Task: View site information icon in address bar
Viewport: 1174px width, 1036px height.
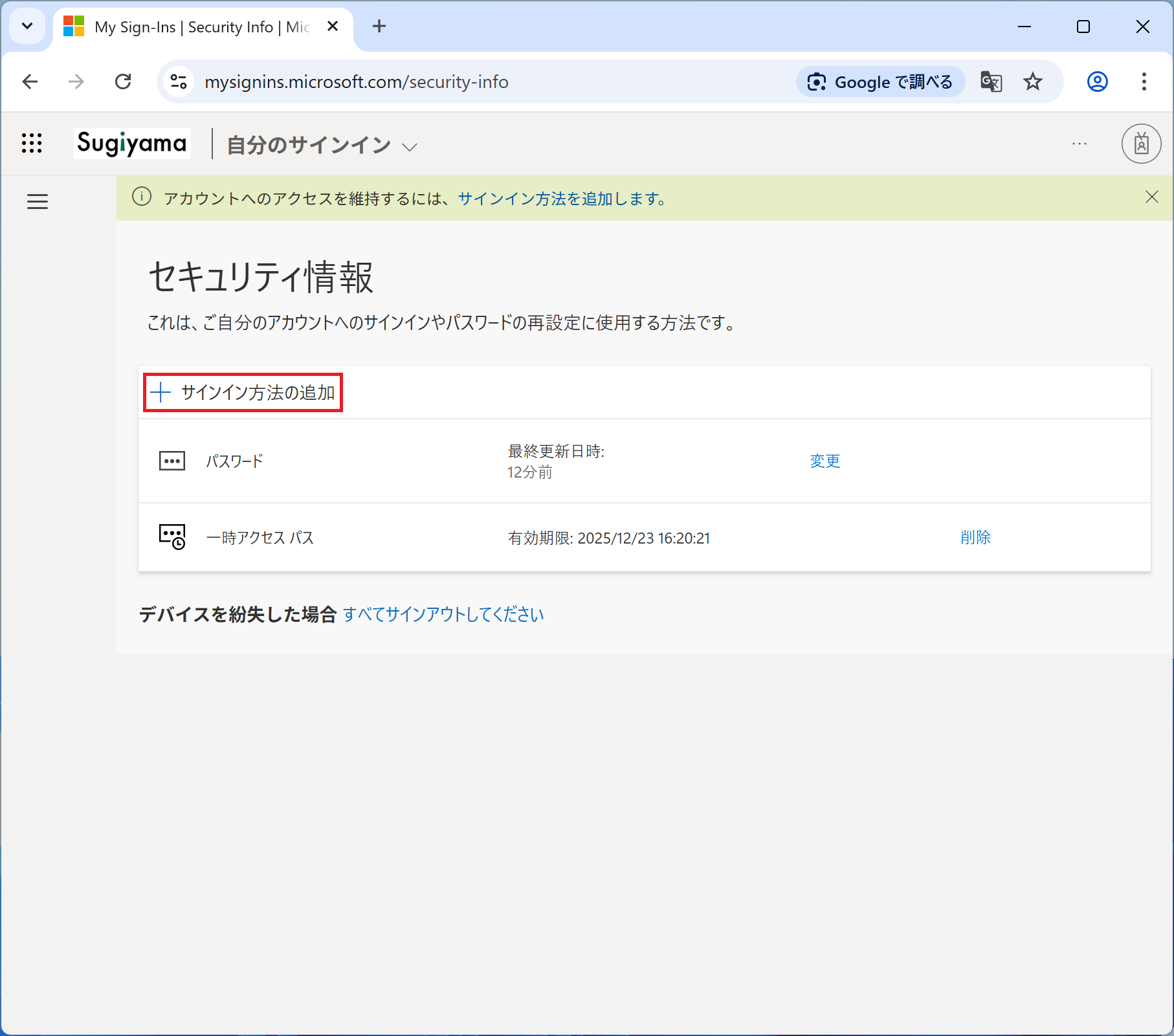Action: pyautogui.click(x=179, y=82)
